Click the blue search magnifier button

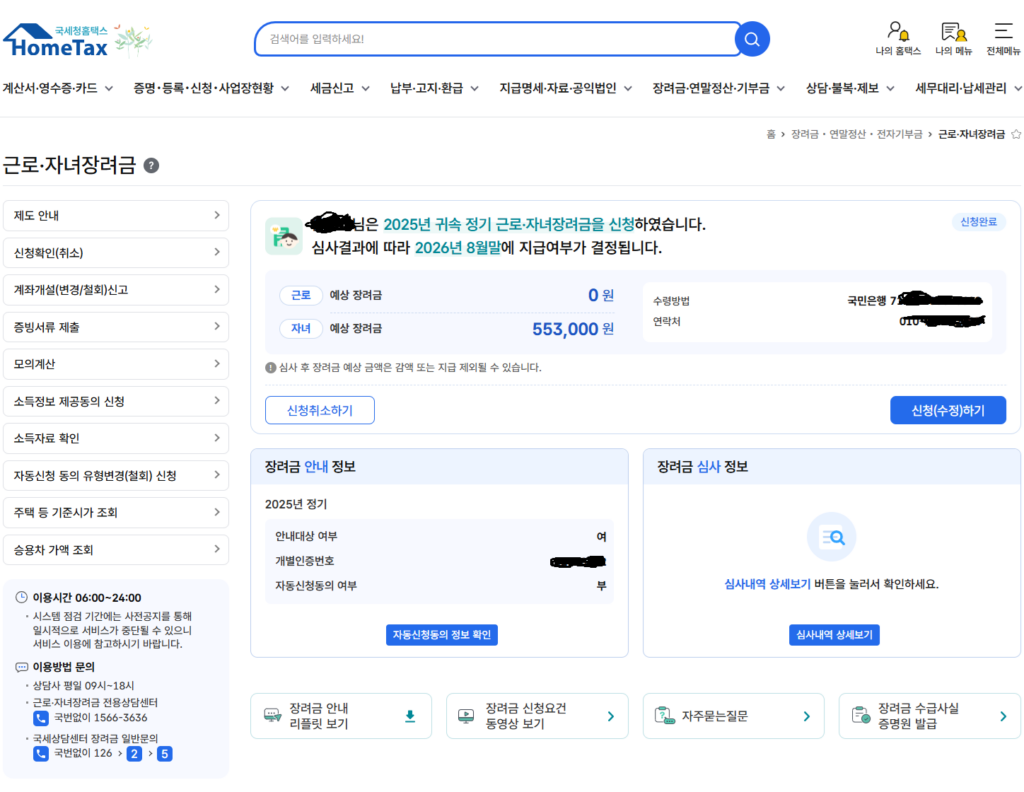pyautogui.click(x=752, y=39)
